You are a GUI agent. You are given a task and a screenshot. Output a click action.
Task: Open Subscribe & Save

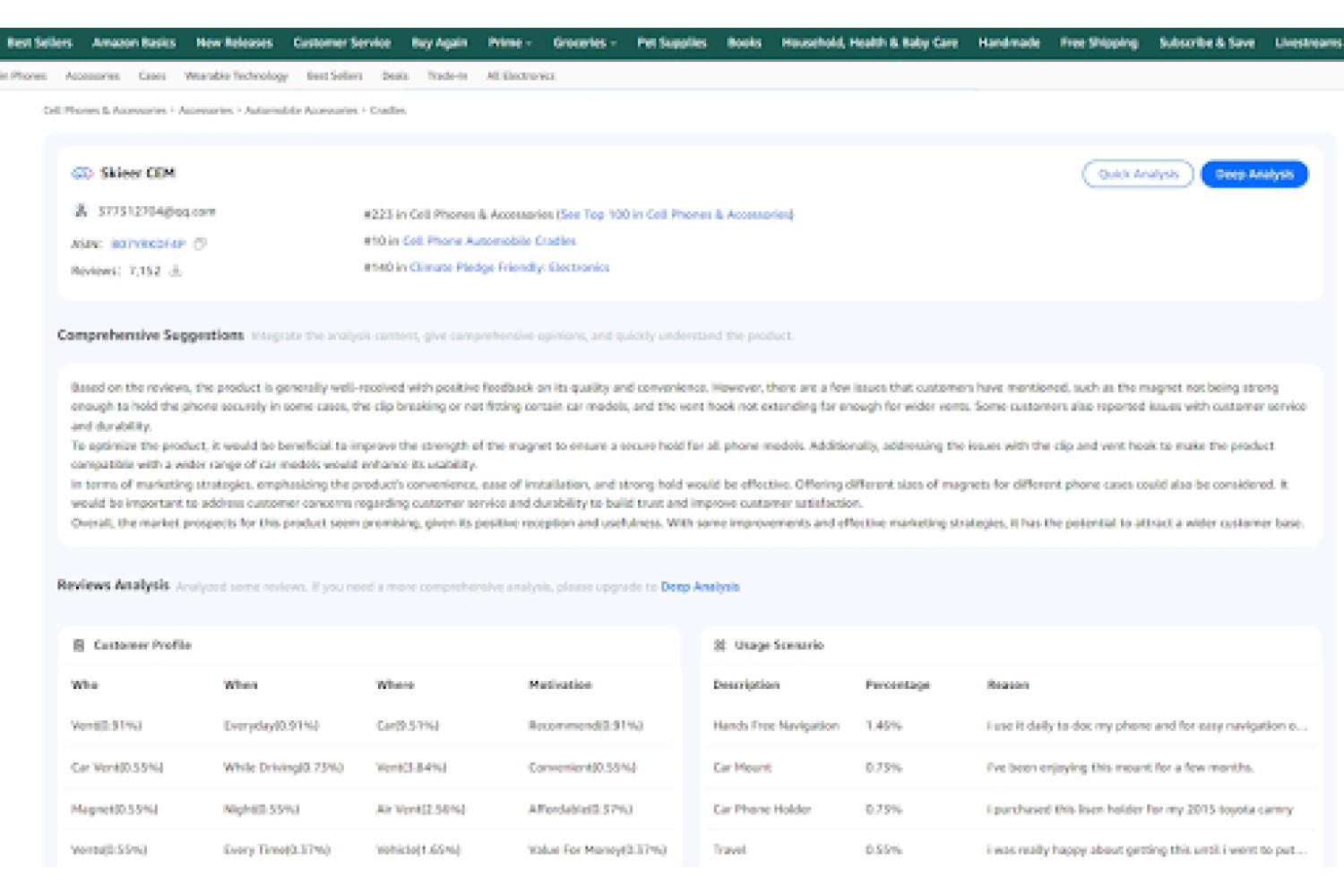click(1206, 42)
